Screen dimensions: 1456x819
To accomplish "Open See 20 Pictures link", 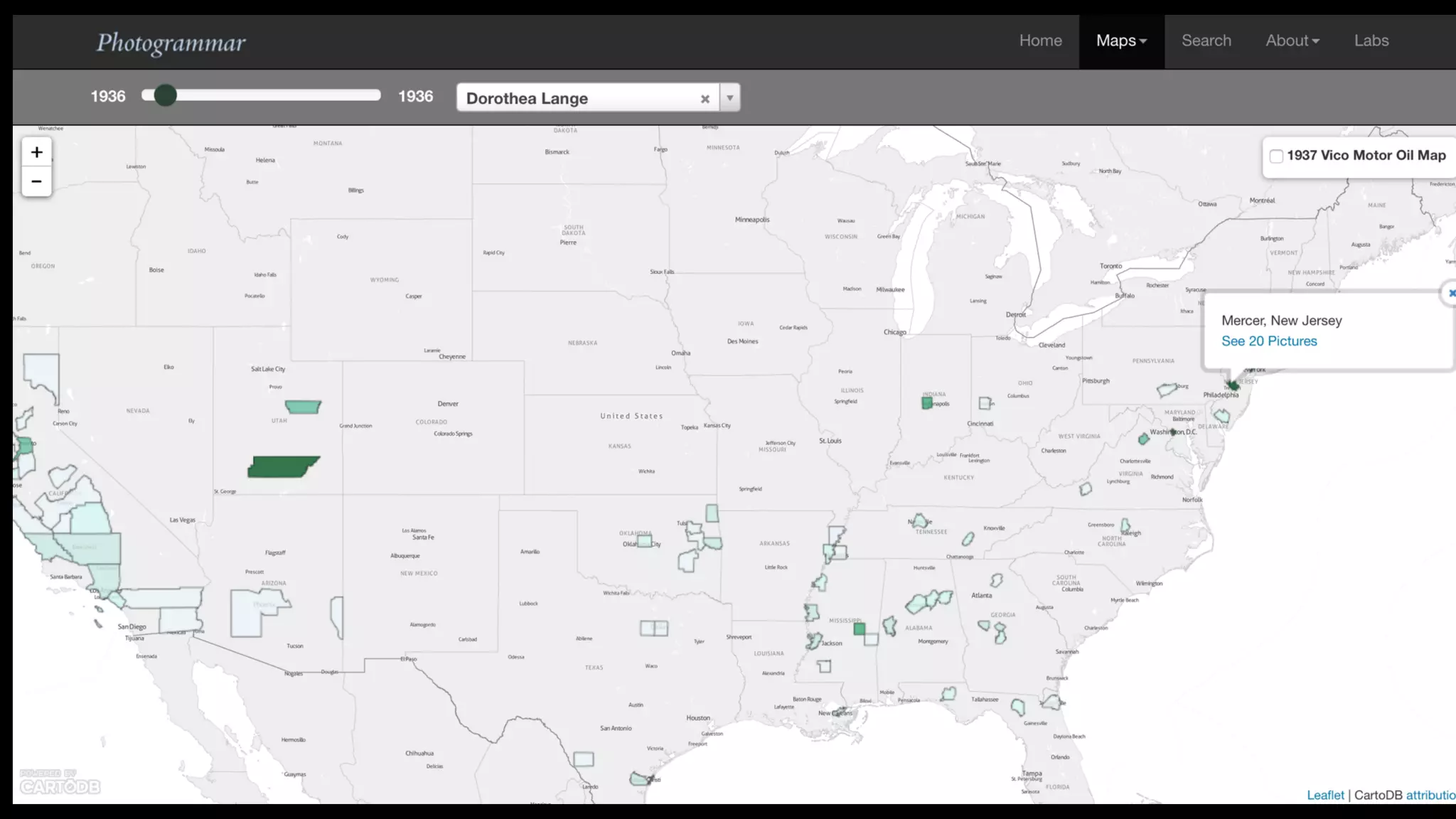I will (x=1268, y=341).
